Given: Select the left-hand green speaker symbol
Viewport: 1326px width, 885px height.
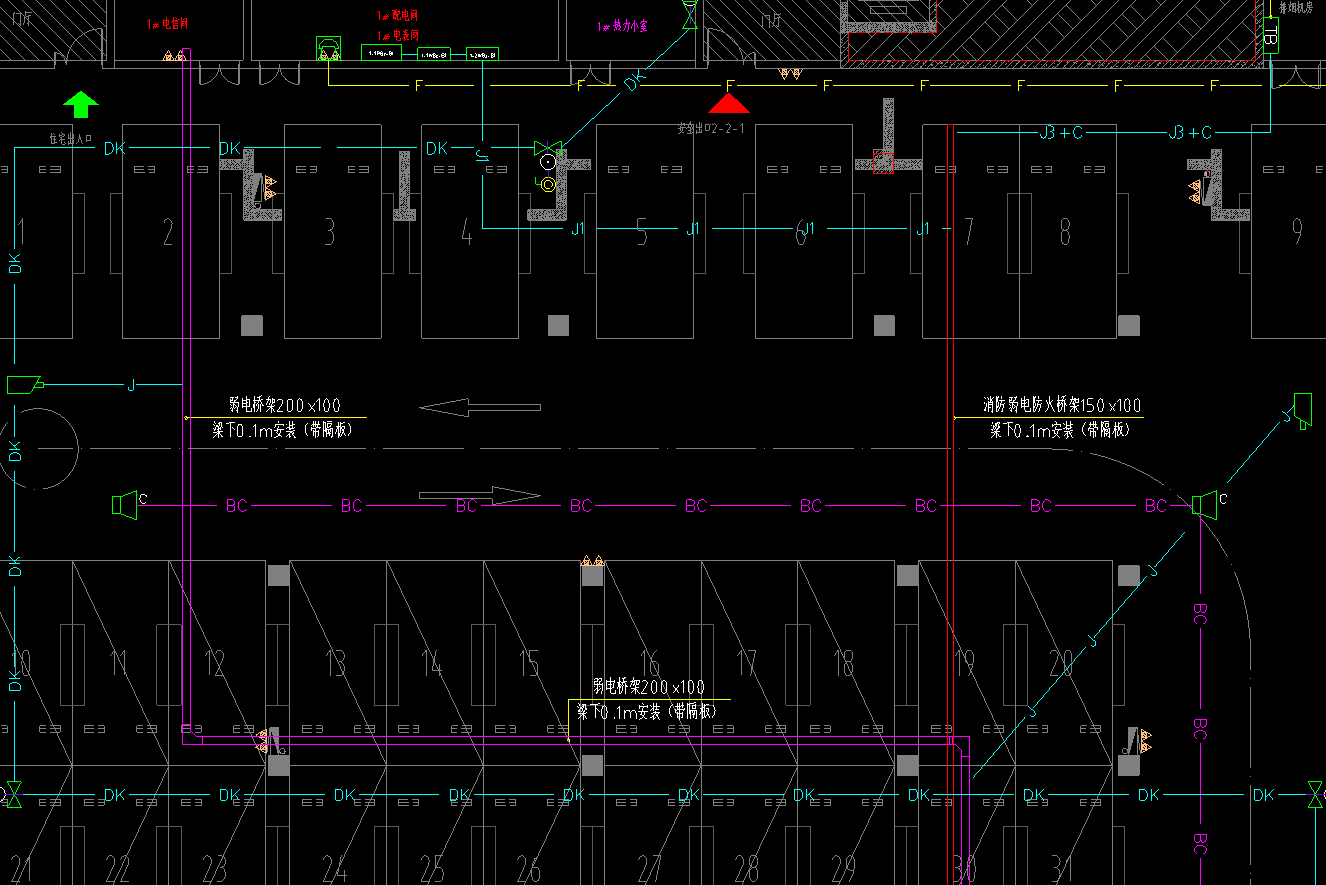Looking at the screenshot, I should (125, 505).
